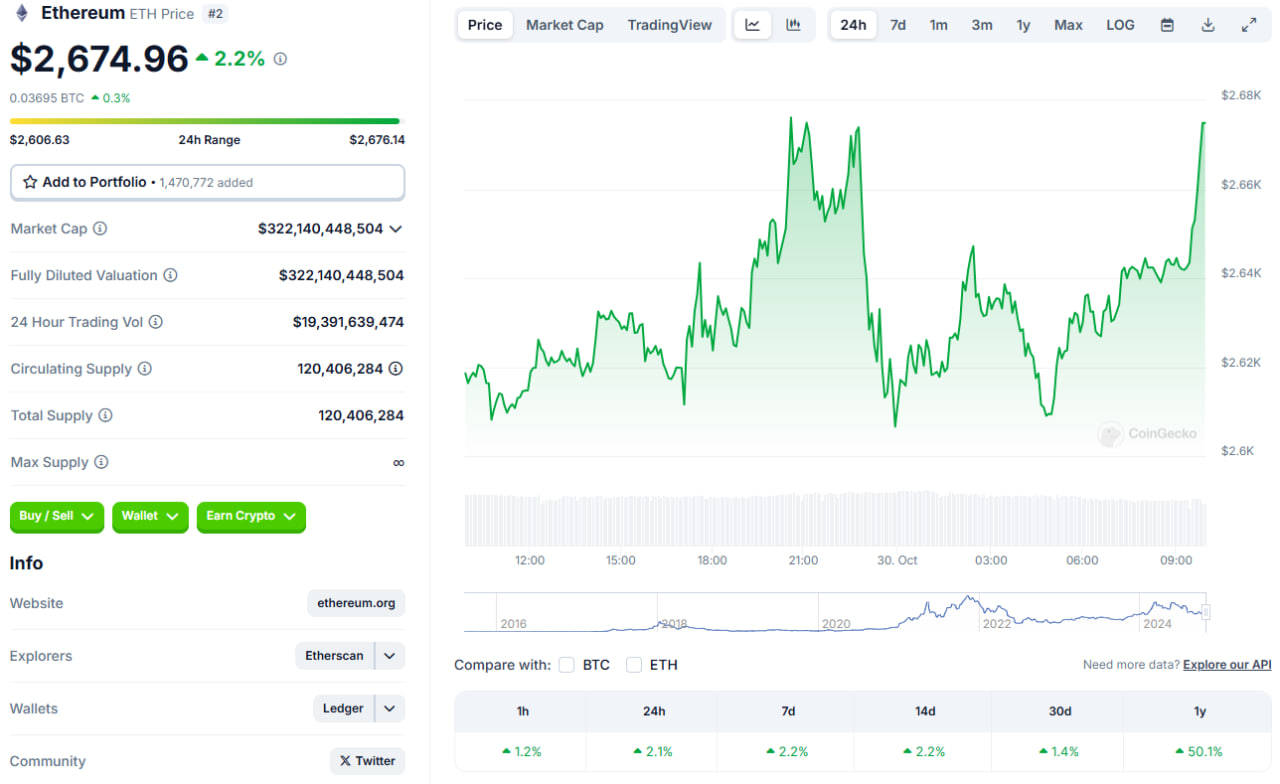The image size is (1280, 784).
Task: Open the Buy / Sell dropdown
Action: [57, 516]
